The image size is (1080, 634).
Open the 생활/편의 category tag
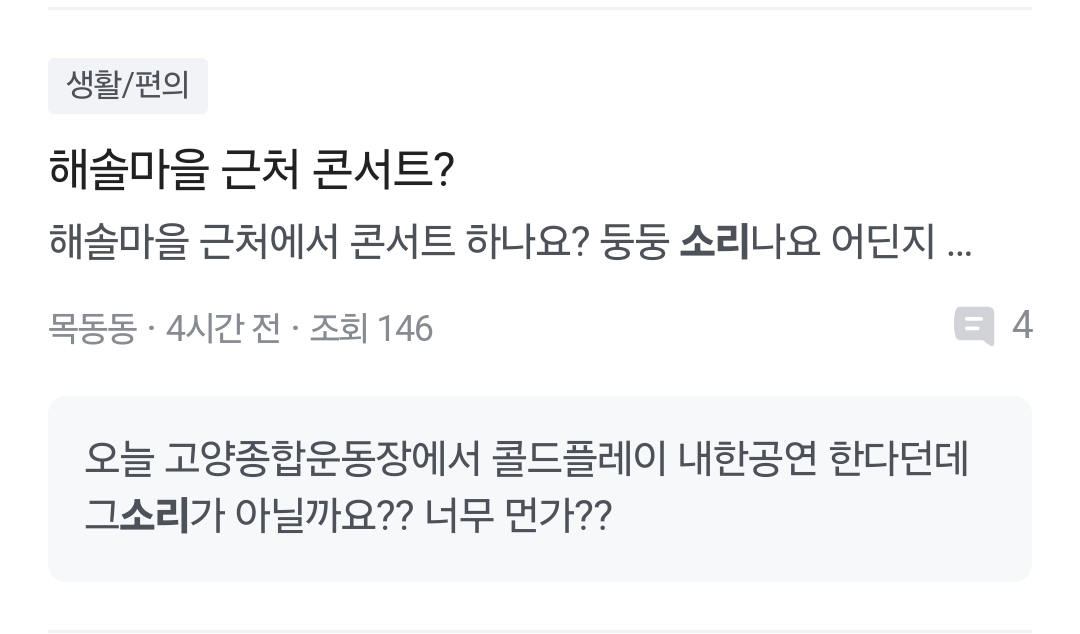click(127, 86)
